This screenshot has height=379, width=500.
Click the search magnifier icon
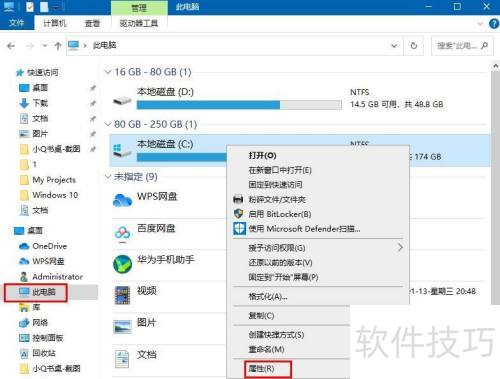click(485, 45)
